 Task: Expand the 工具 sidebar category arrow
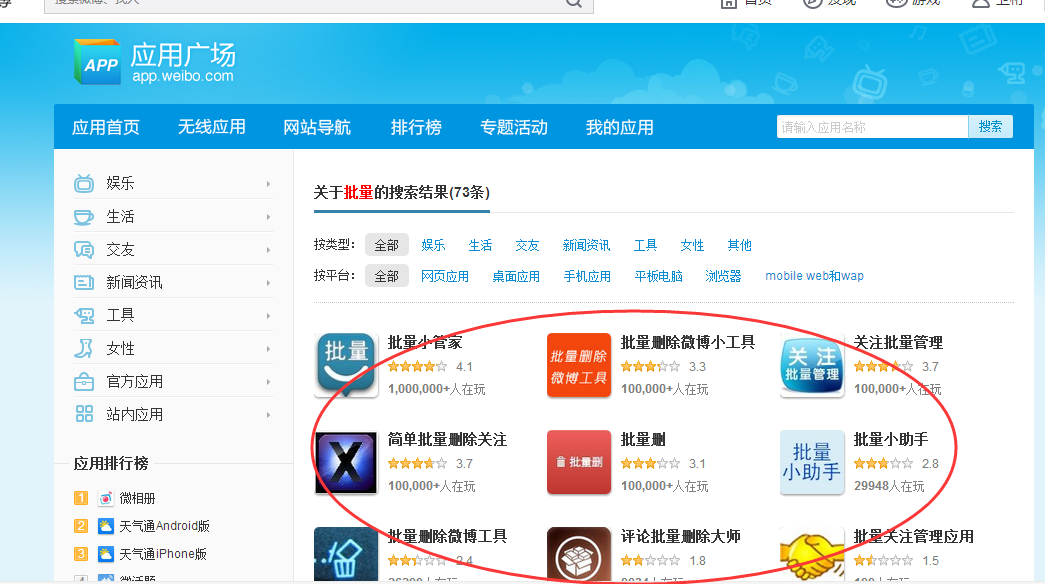268,316
